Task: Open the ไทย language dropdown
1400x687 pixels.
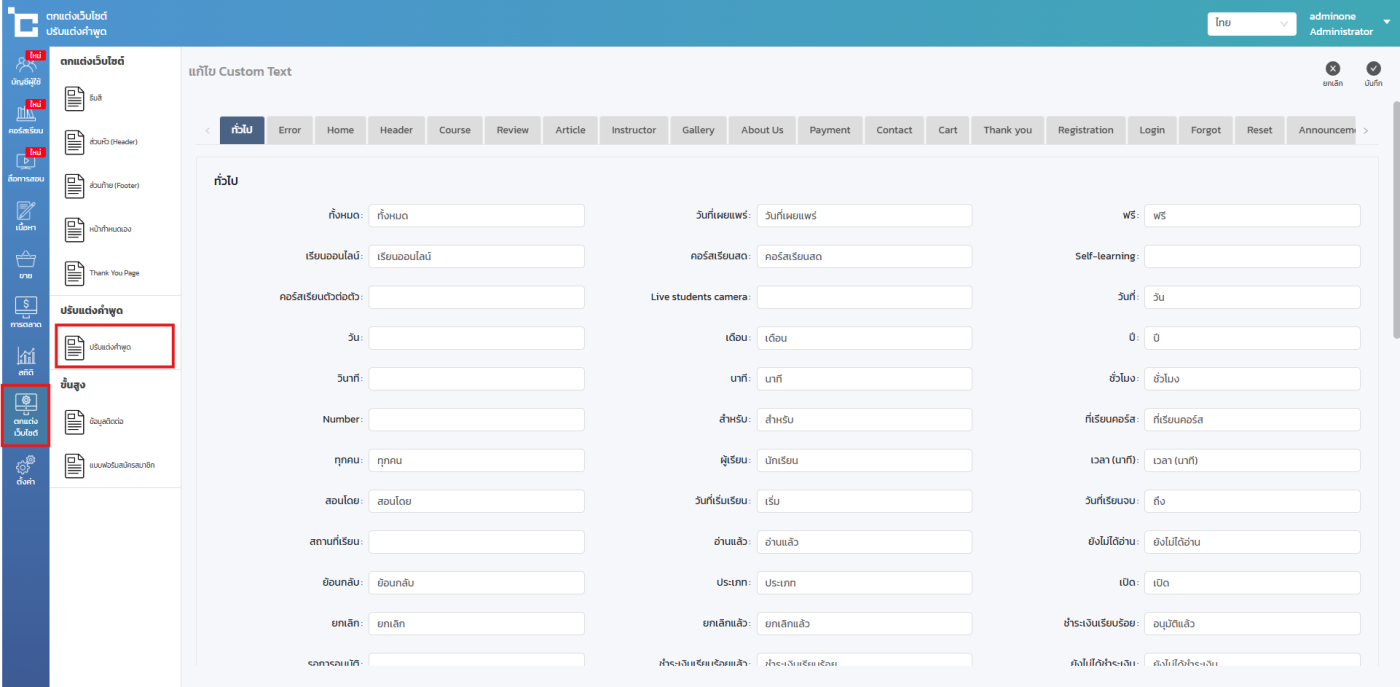Action: point(1251,23)
